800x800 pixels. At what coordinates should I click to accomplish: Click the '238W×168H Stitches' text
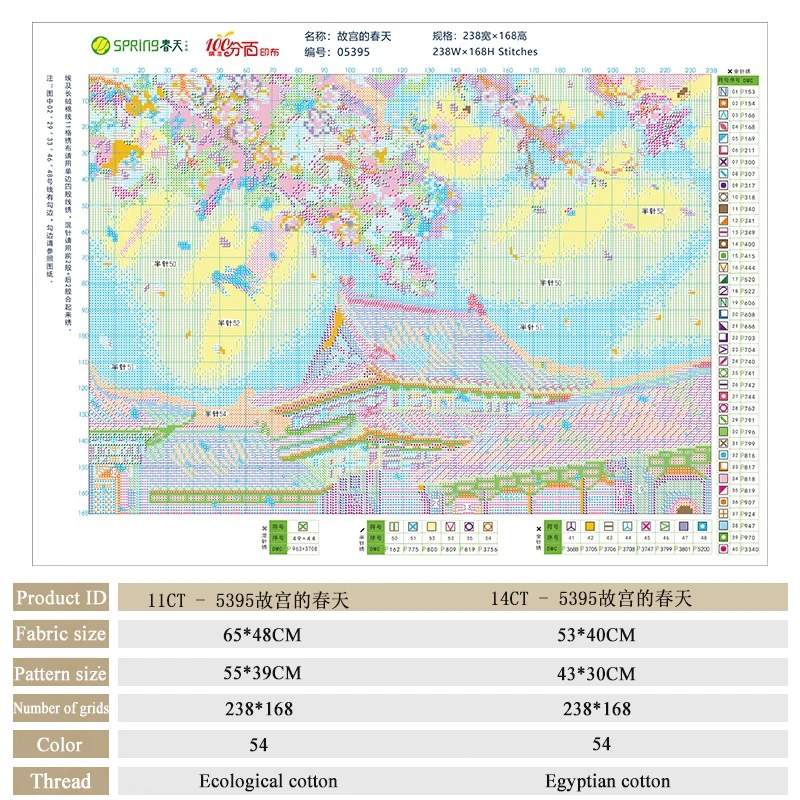point(485,52)
